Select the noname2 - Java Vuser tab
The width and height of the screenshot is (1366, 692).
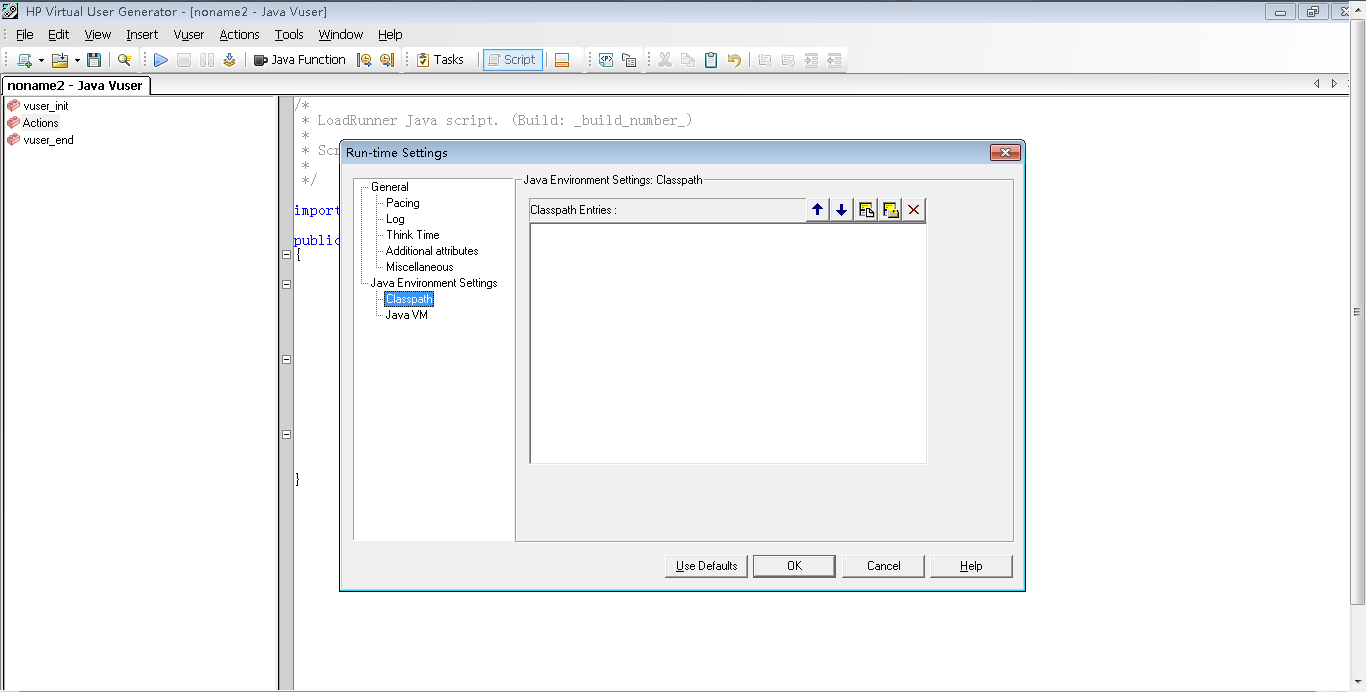tap(75, 85)
